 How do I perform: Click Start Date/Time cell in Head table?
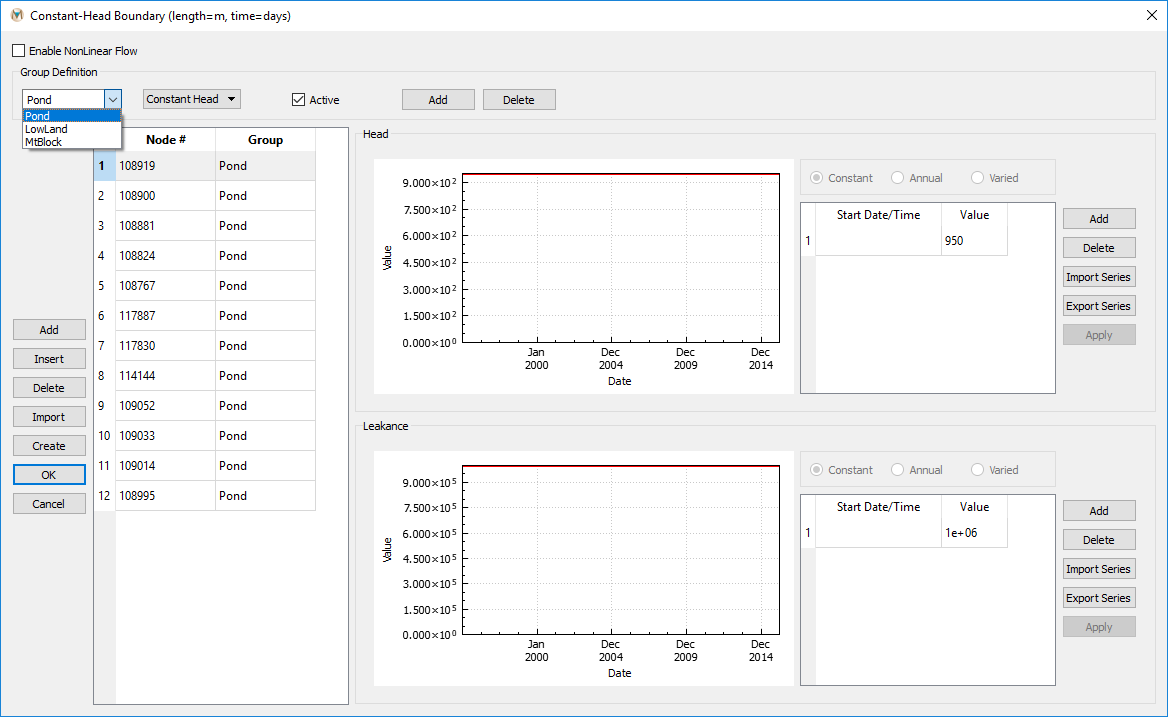click(879, 240)
